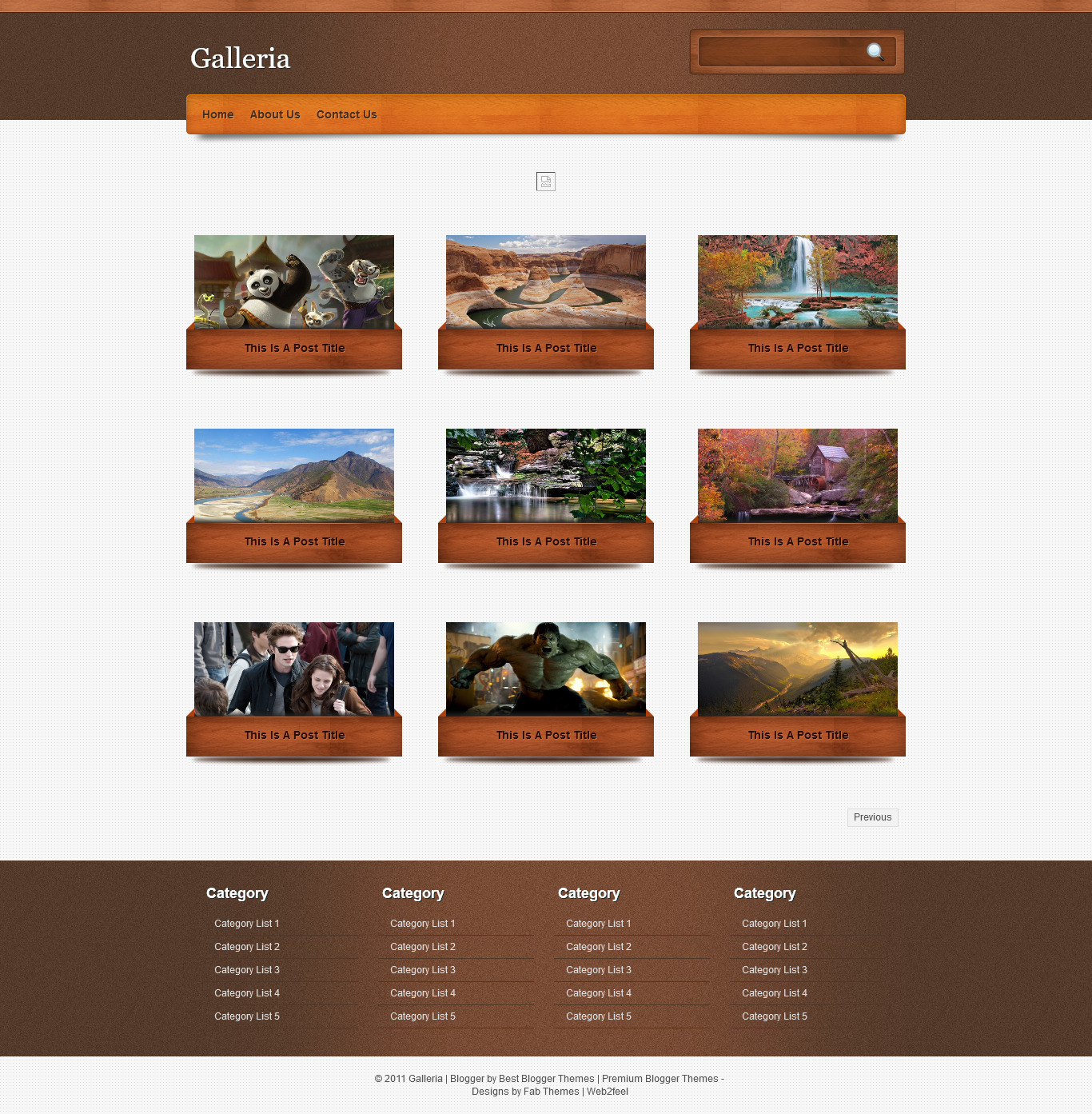
Task: Open Category List 2 in third footer column
Action: 598,947
